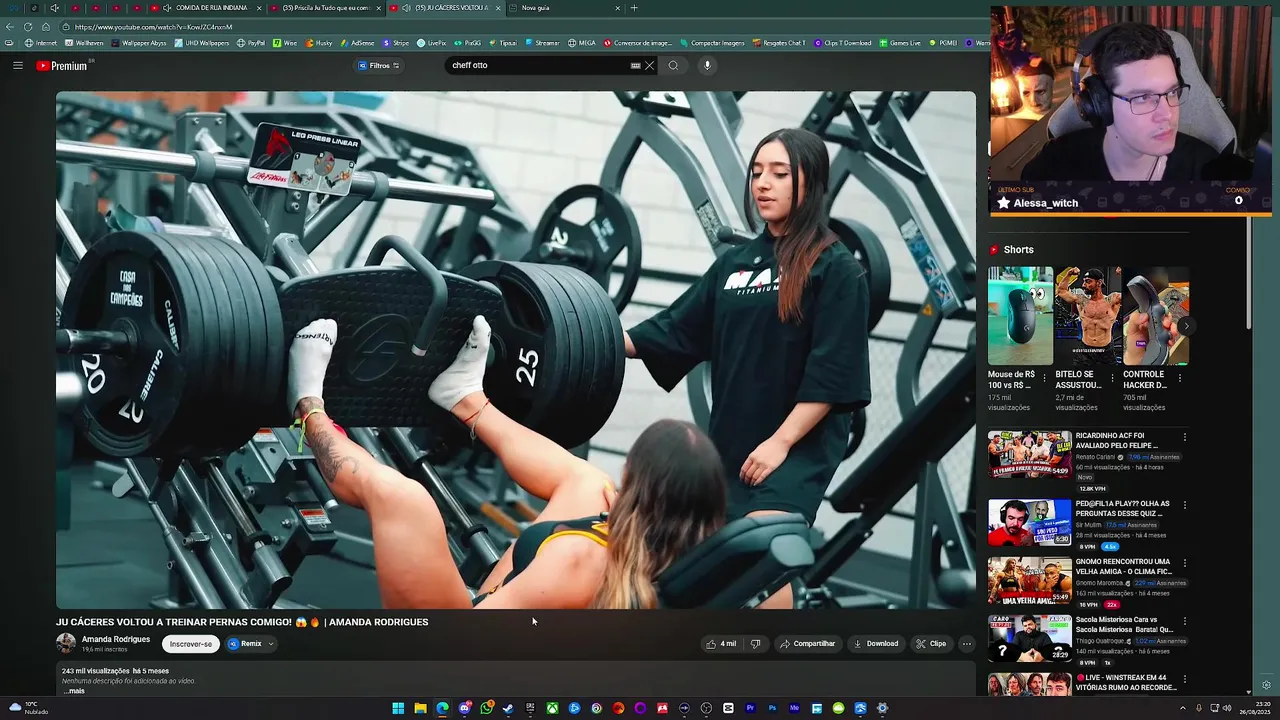Open the Games Live bookmark
The height and width of the screenshot is (720, 1280).
[x=900, y=43]
